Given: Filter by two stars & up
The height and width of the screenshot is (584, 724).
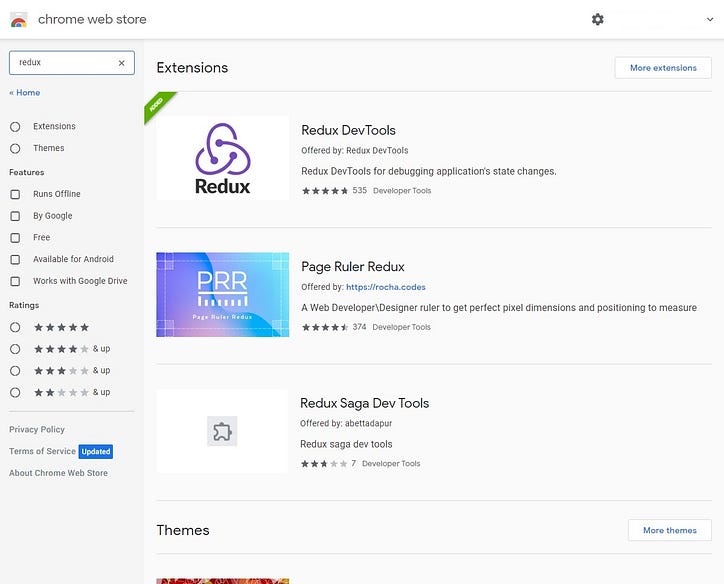Looking at the screenshot, I should pos(15,392).
